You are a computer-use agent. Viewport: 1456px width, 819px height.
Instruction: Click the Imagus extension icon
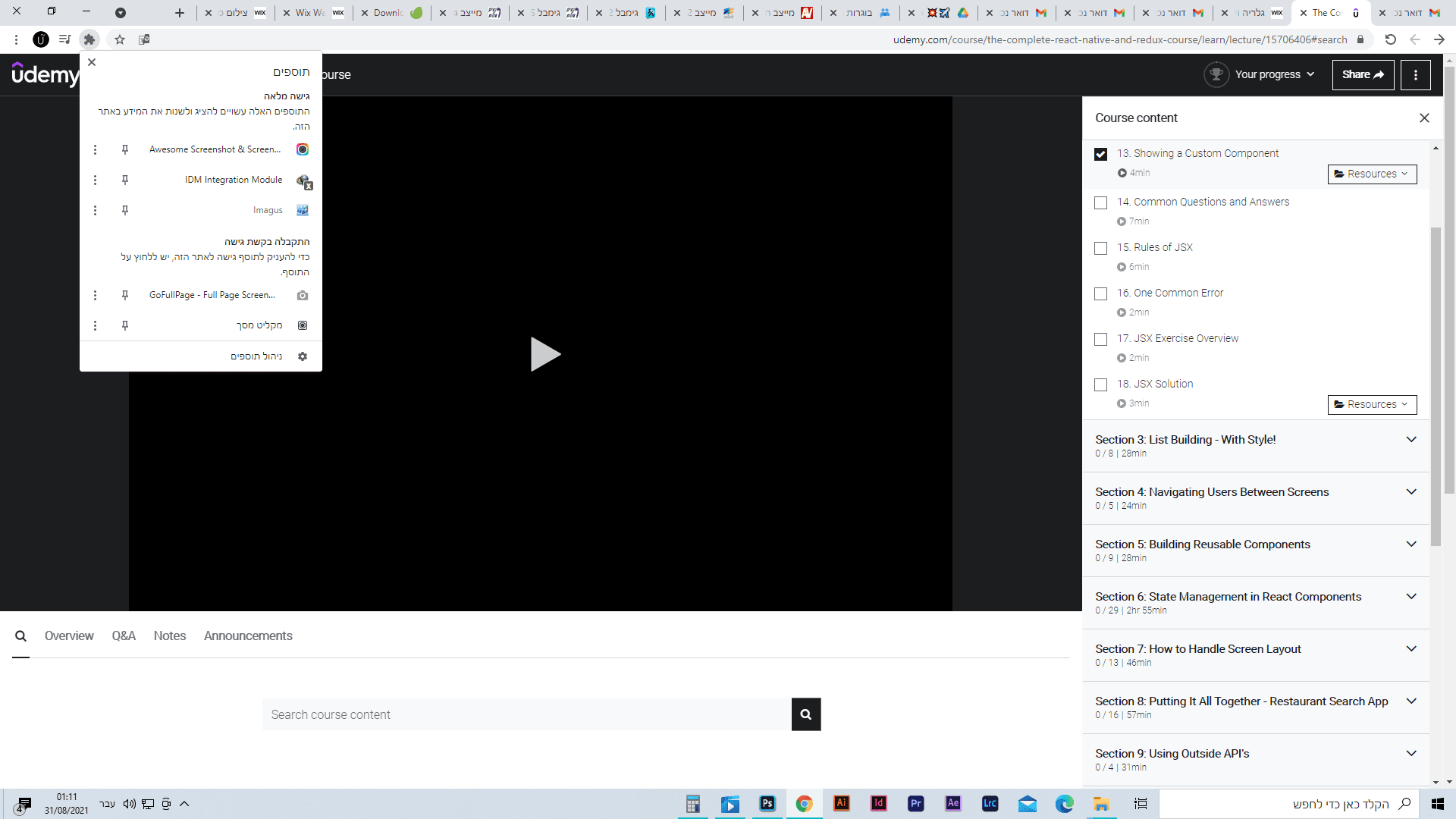pyautogui.click(x=303, y=210)
